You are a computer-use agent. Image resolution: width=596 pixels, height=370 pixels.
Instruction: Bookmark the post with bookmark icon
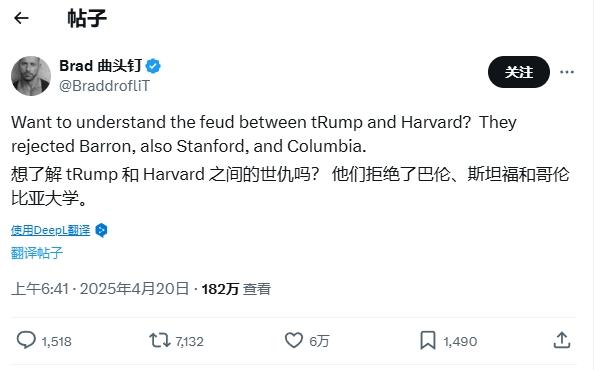click(428, 340)
